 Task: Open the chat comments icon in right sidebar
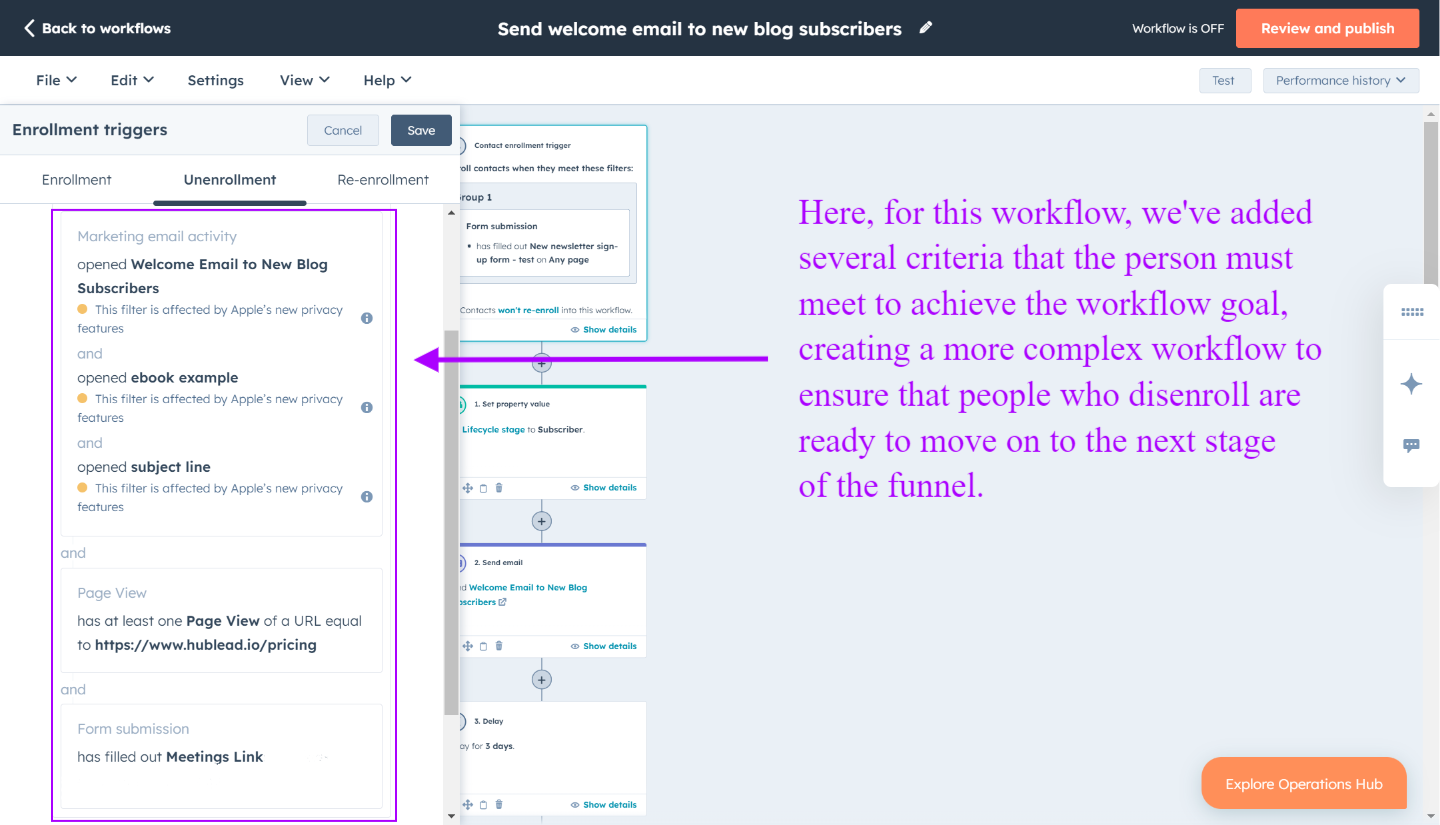(1412, 446)
